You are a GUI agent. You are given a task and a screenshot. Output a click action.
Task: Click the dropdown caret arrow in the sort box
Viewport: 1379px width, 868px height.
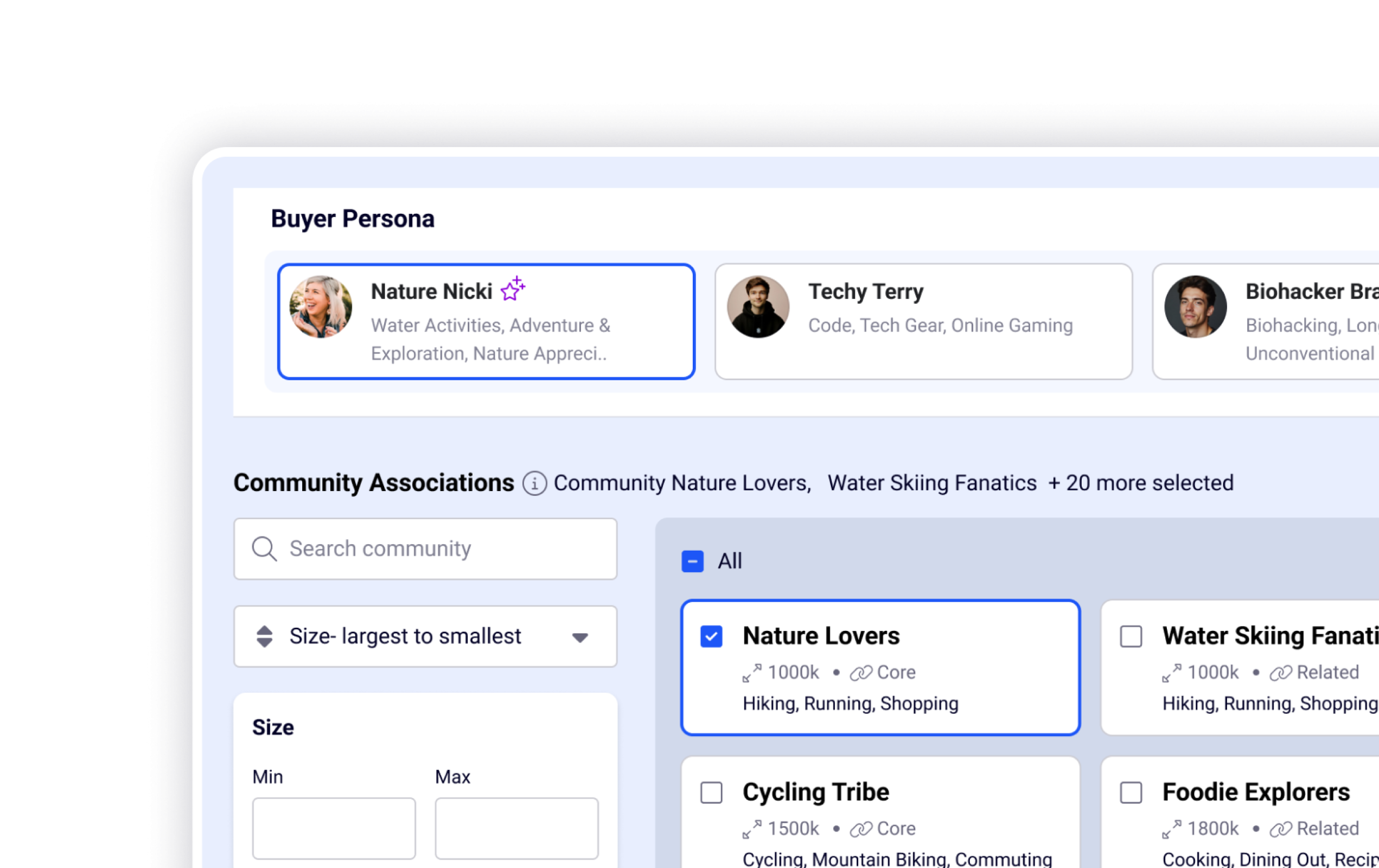pos(579,637)
